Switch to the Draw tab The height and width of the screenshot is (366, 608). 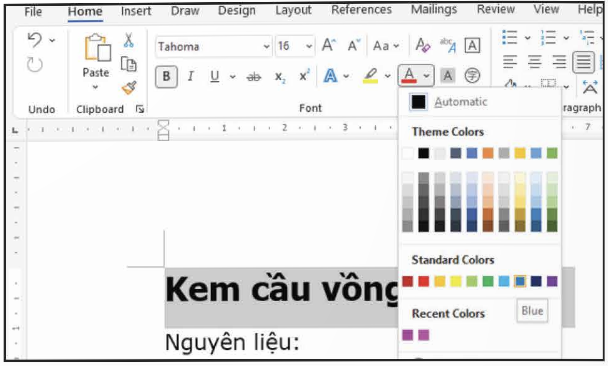185,10
